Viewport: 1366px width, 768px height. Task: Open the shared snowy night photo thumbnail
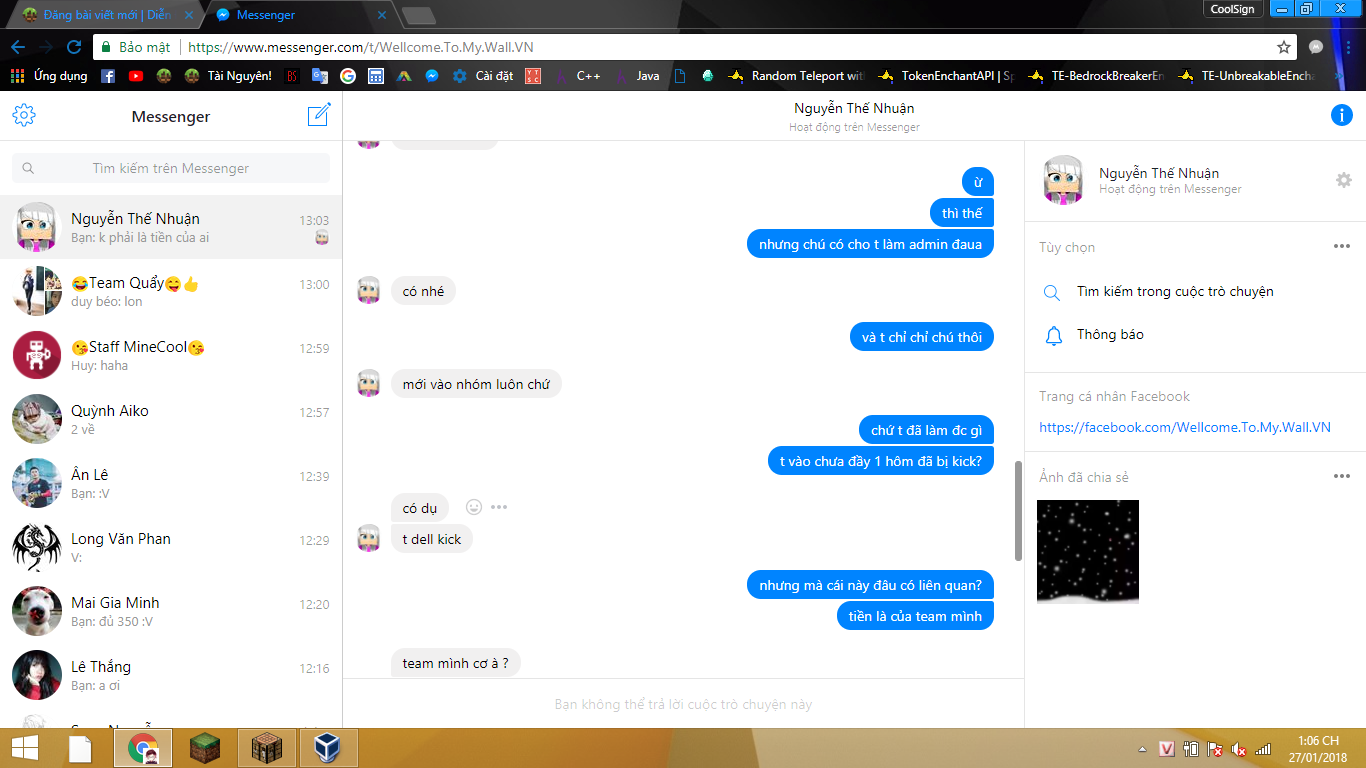(x=1088, y=552)
